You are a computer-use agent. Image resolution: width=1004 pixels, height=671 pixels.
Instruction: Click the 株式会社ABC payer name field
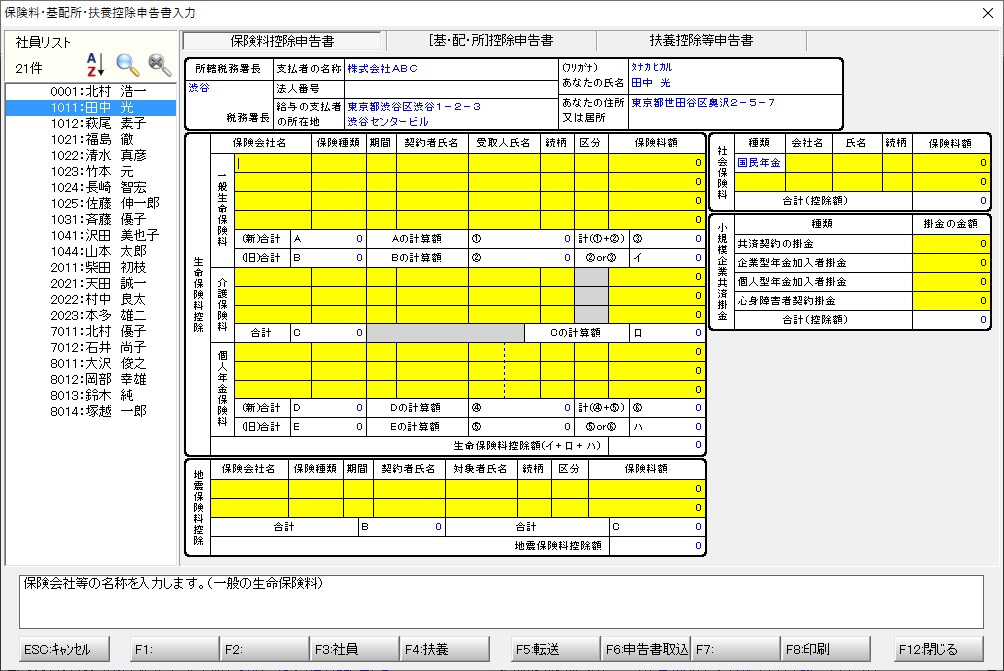click(x=451, y=69)
